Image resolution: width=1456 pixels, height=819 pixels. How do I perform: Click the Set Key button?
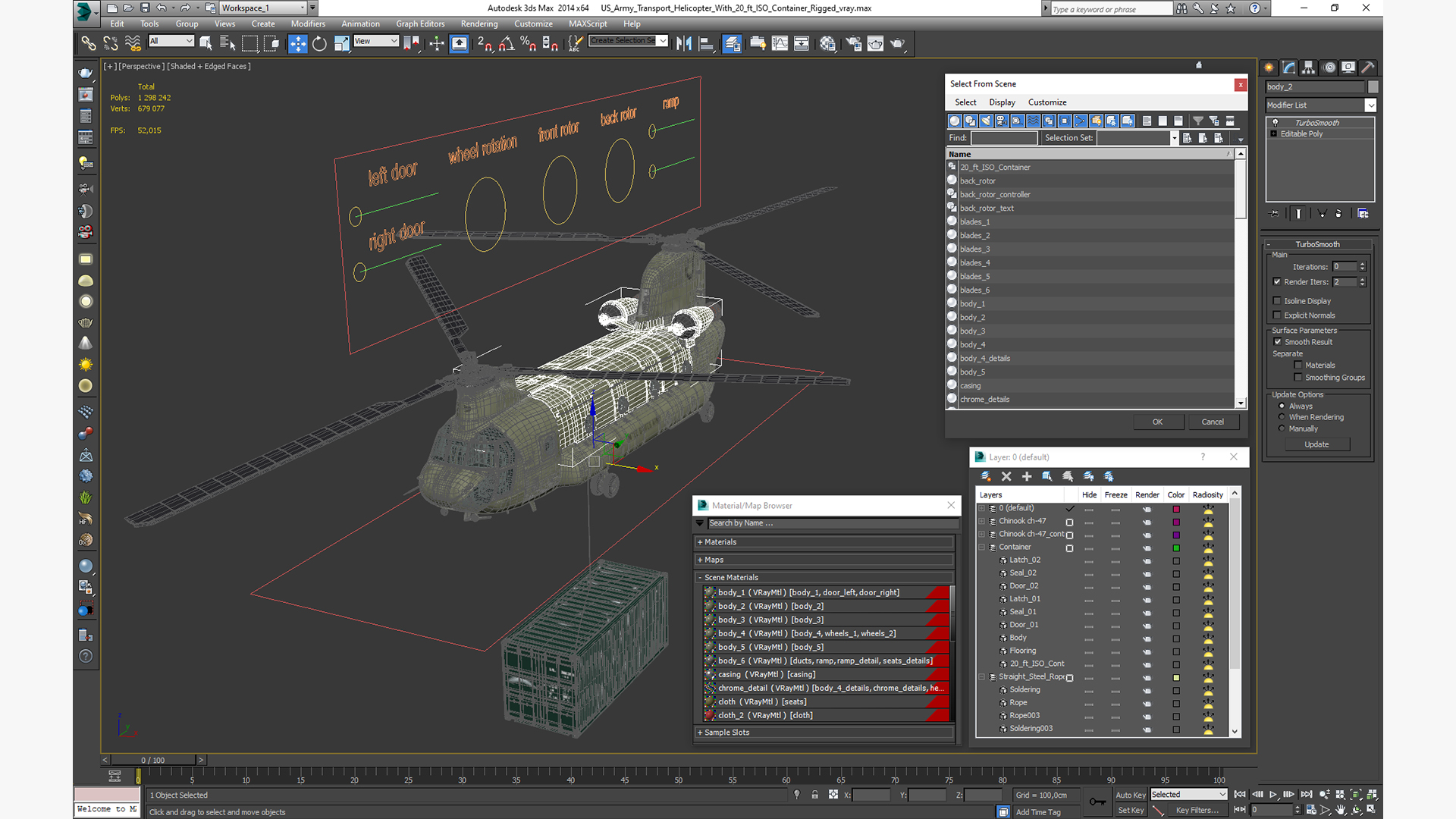pyautogui.click(x=1131, y=810)
